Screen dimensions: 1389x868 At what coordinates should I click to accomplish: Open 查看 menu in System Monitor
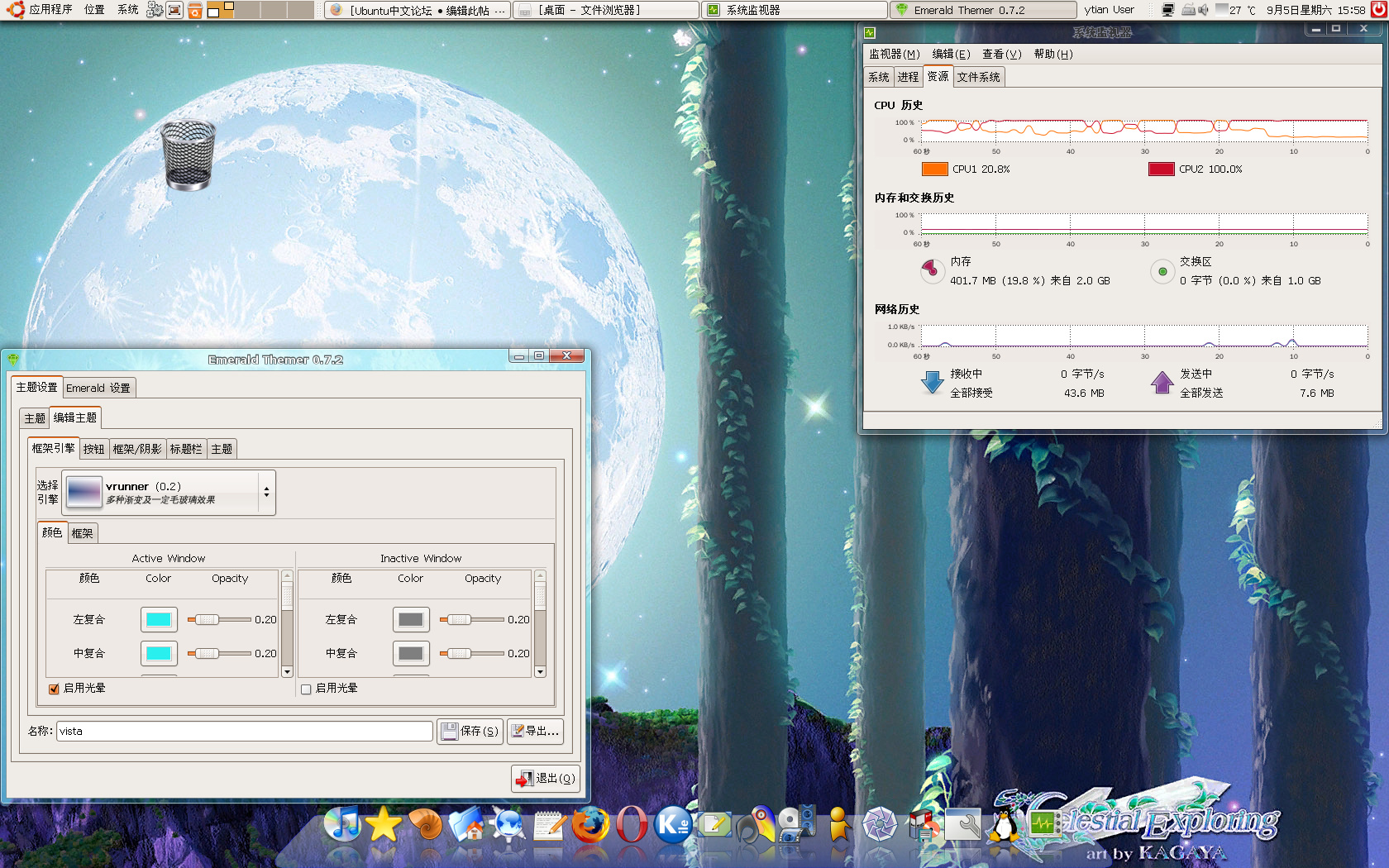coord(1001,54)
